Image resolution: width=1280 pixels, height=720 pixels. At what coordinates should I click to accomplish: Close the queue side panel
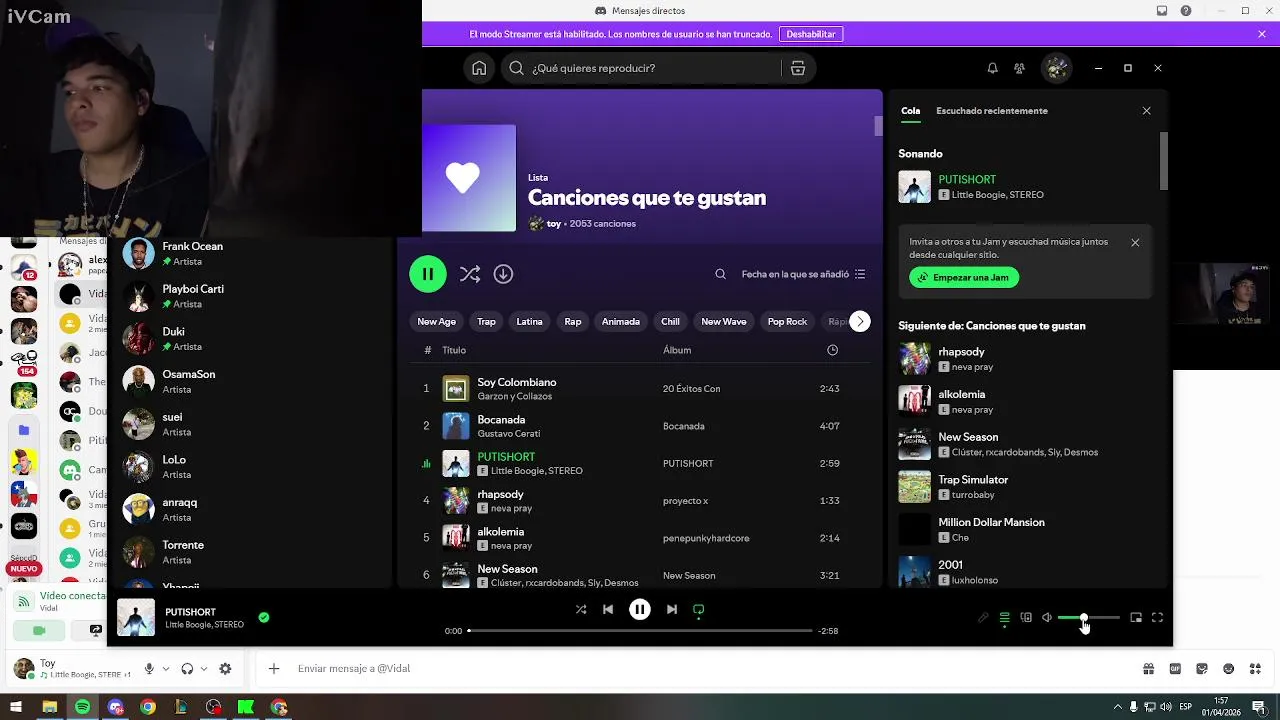tap(1146, 111)
